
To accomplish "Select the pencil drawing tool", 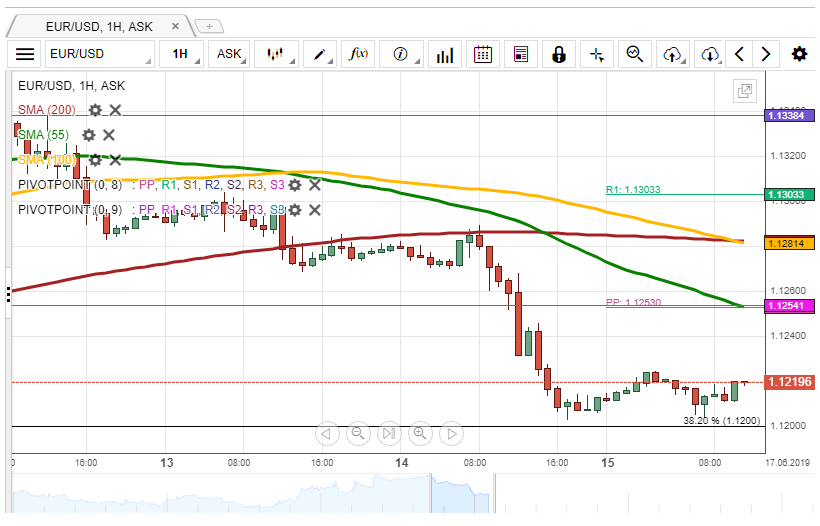I will point(319,54).
